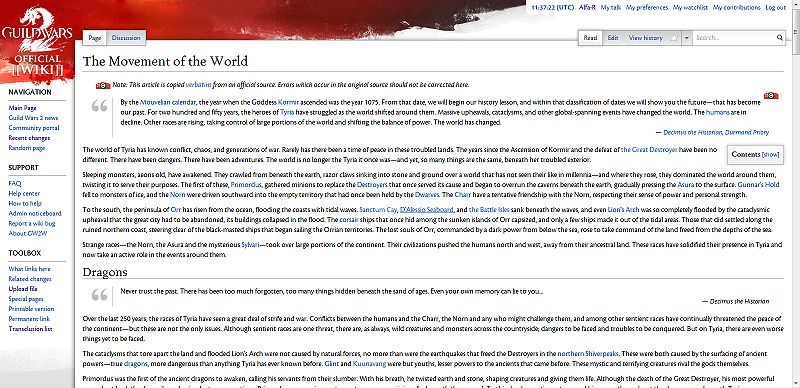Open the Lion's Arch link

623,209
